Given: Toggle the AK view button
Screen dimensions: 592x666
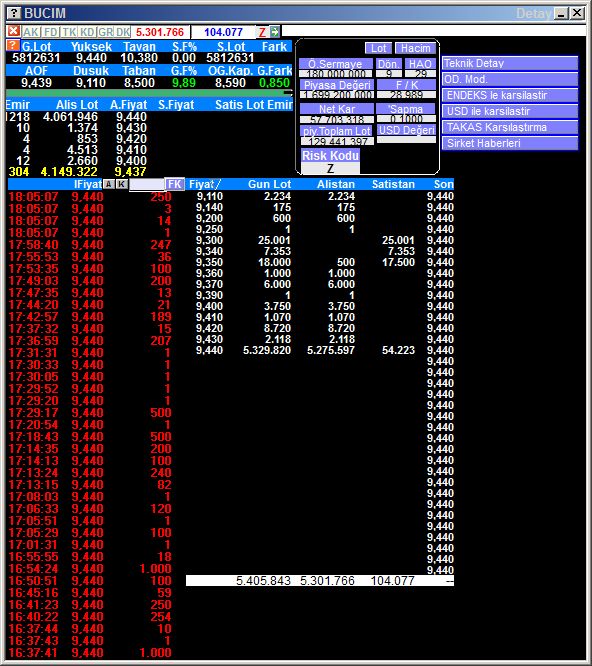Looking at the screenshot, I should 31,32.
